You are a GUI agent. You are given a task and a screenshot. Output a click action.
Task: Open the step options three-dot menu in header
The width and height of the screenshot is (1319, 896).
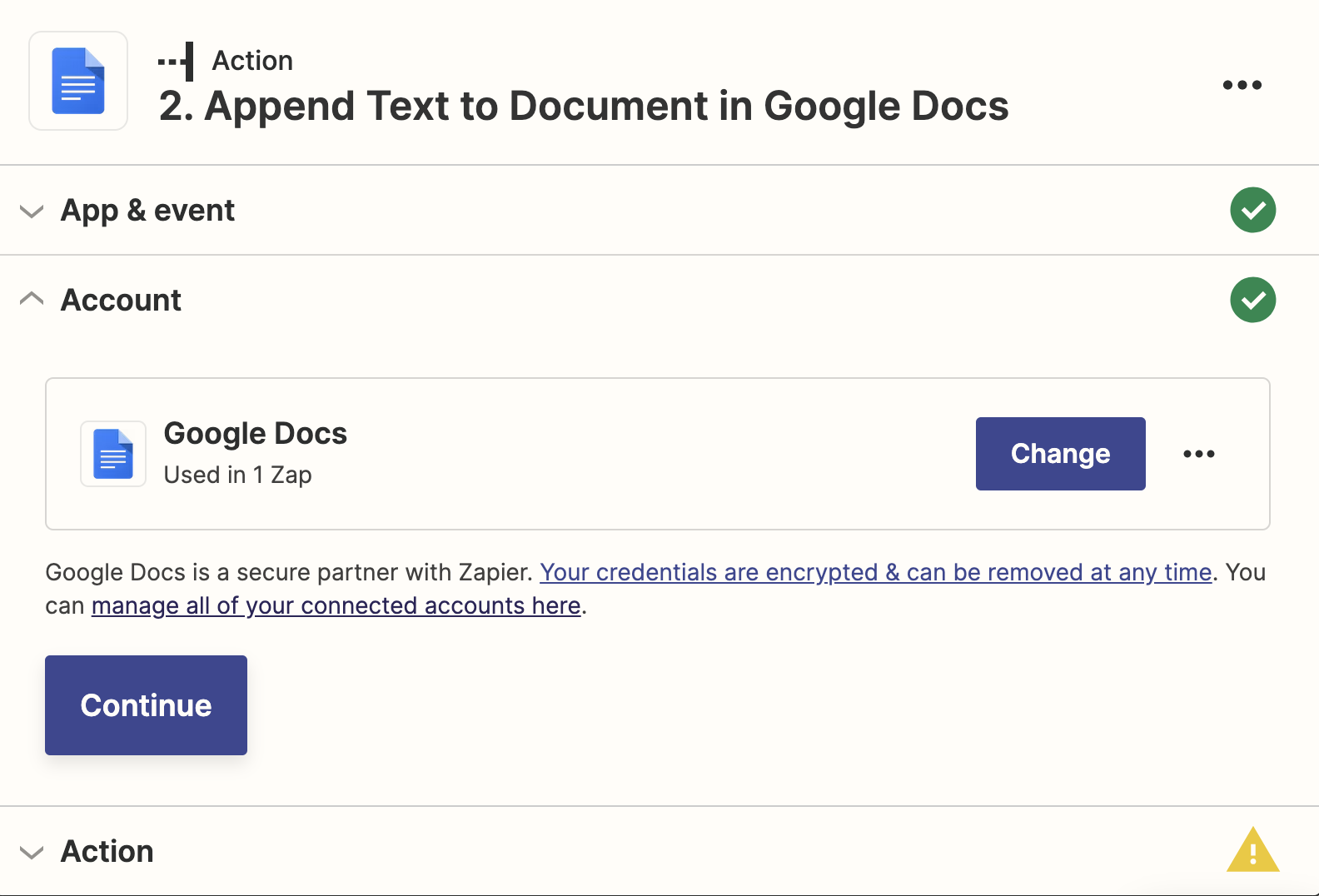tap(1242, 85)
